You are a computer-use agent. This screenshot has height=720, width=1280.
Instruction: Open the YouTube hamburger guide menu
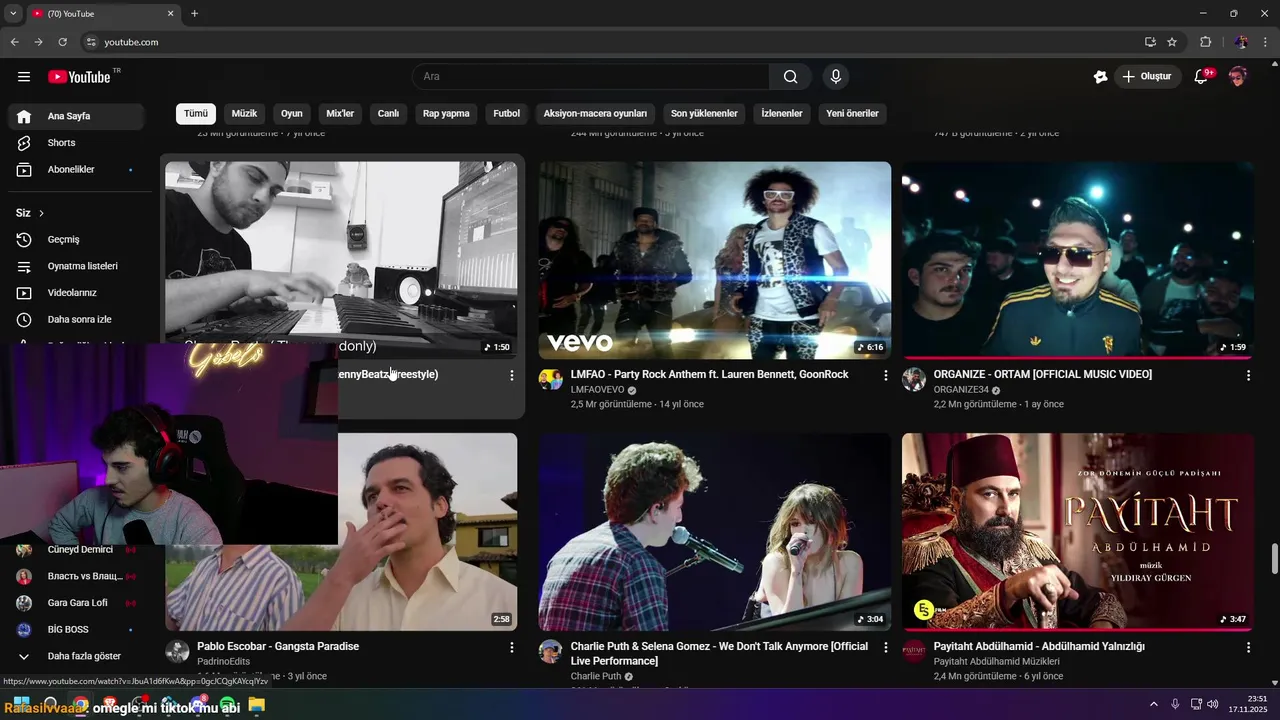(x=24, y=76)
